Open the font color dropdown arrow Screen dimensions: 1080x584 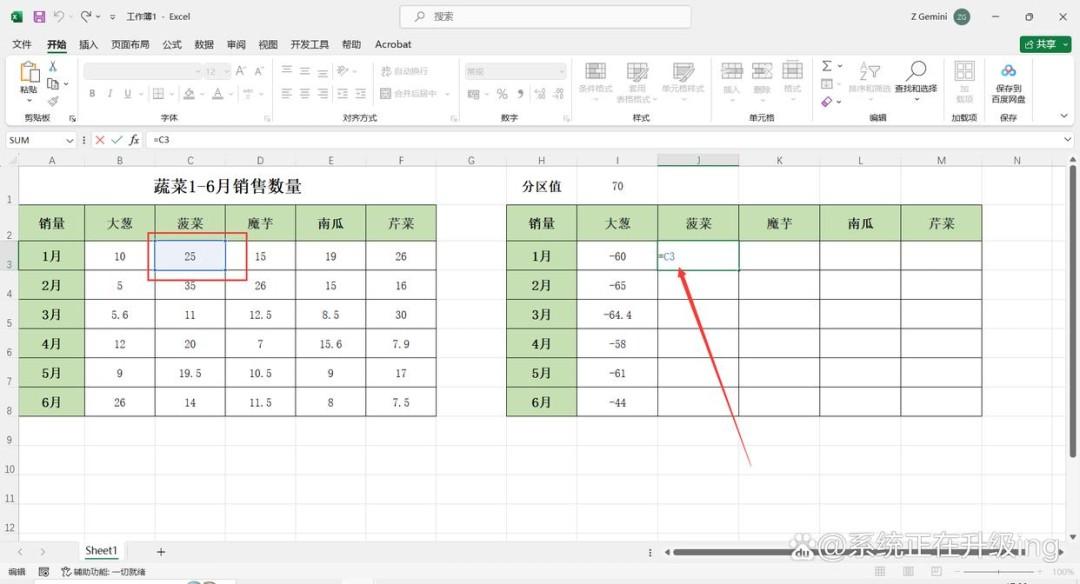pyautogui.click(x=231, y=94)
